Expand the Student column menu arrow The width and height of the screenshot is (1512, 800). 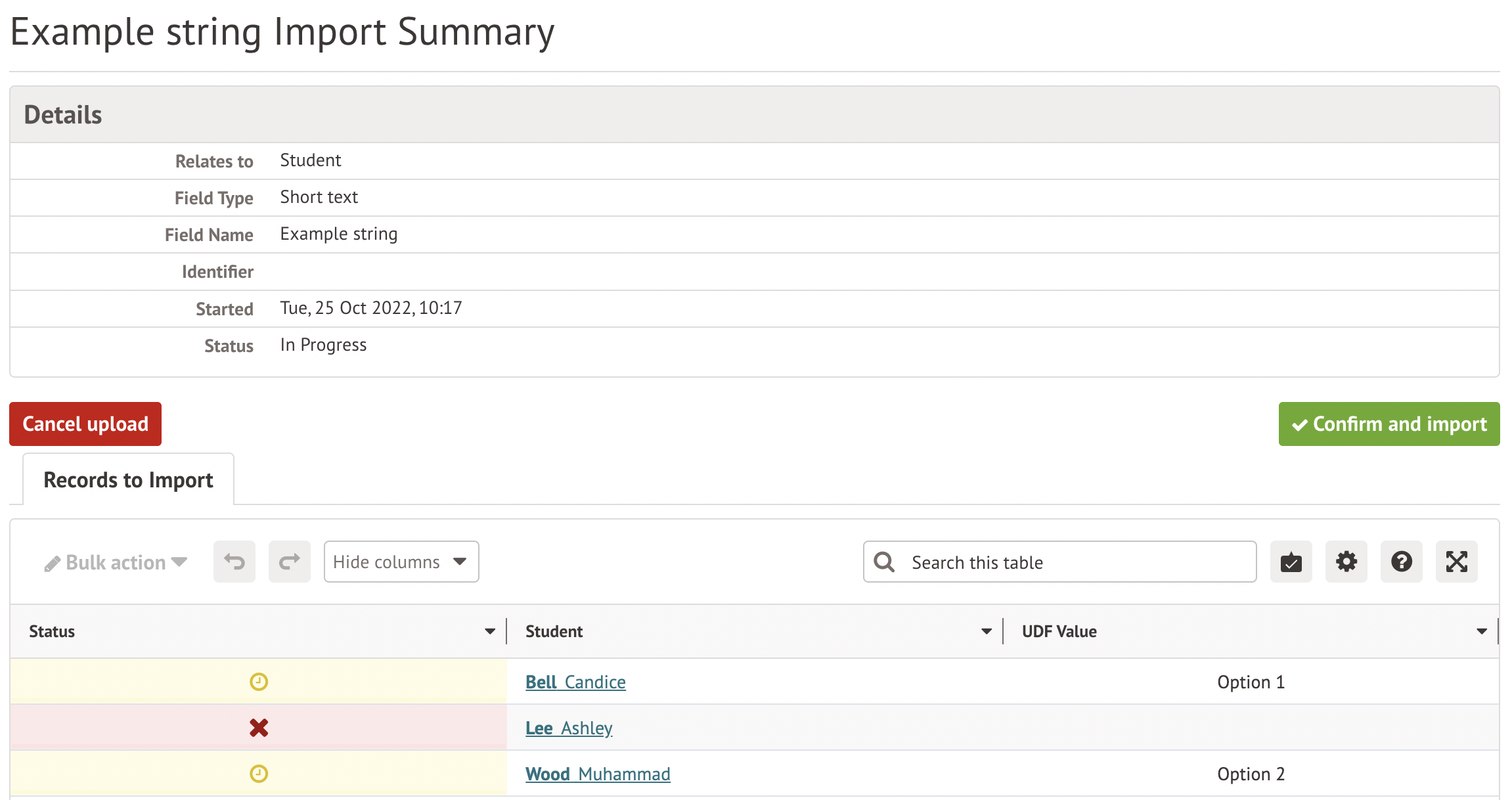pos(987,631)
